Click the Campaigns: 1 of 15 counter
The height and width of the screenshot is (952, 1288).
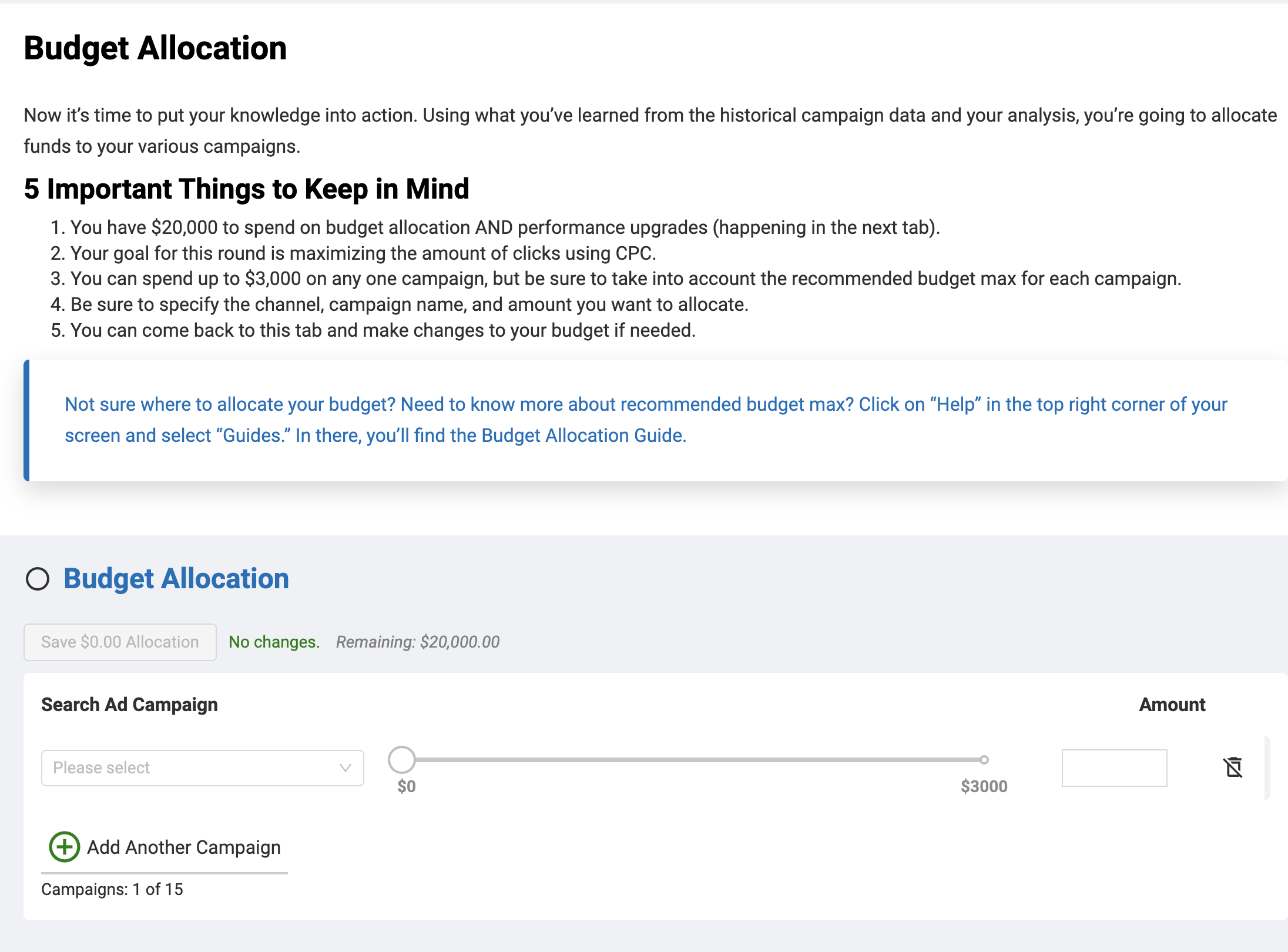click(112, 889)
